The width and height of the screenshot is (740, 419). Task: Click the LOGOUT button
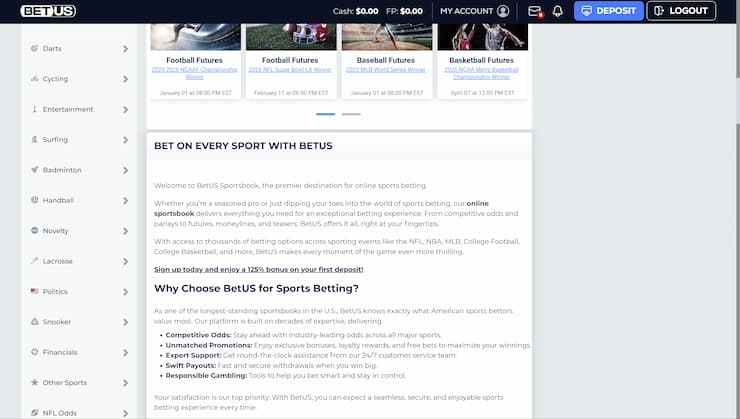tap(681, 11)
